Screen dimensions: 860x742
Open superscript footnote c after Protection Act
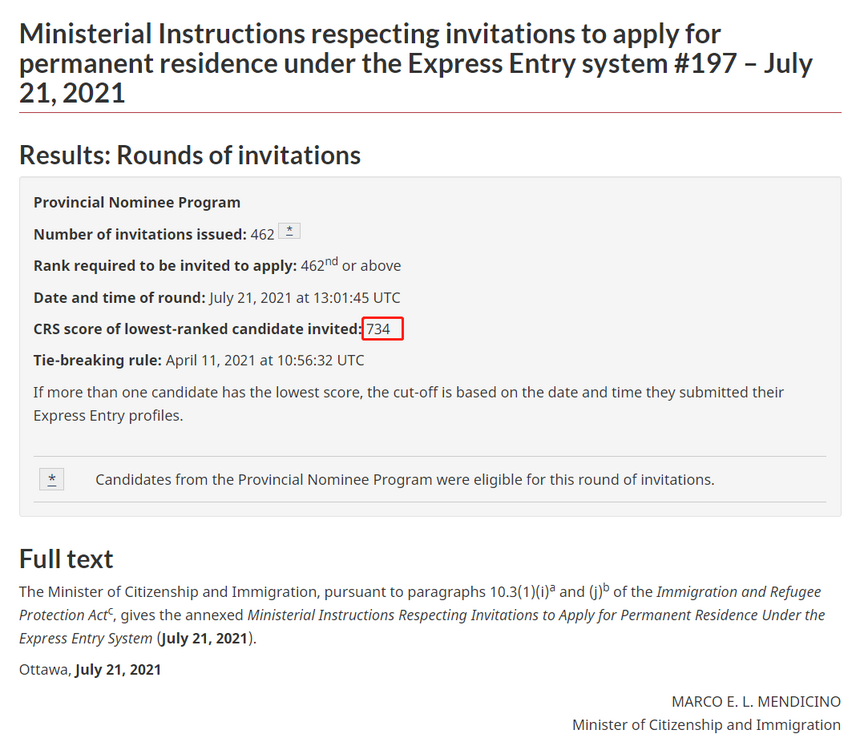[x=111, y=611]
